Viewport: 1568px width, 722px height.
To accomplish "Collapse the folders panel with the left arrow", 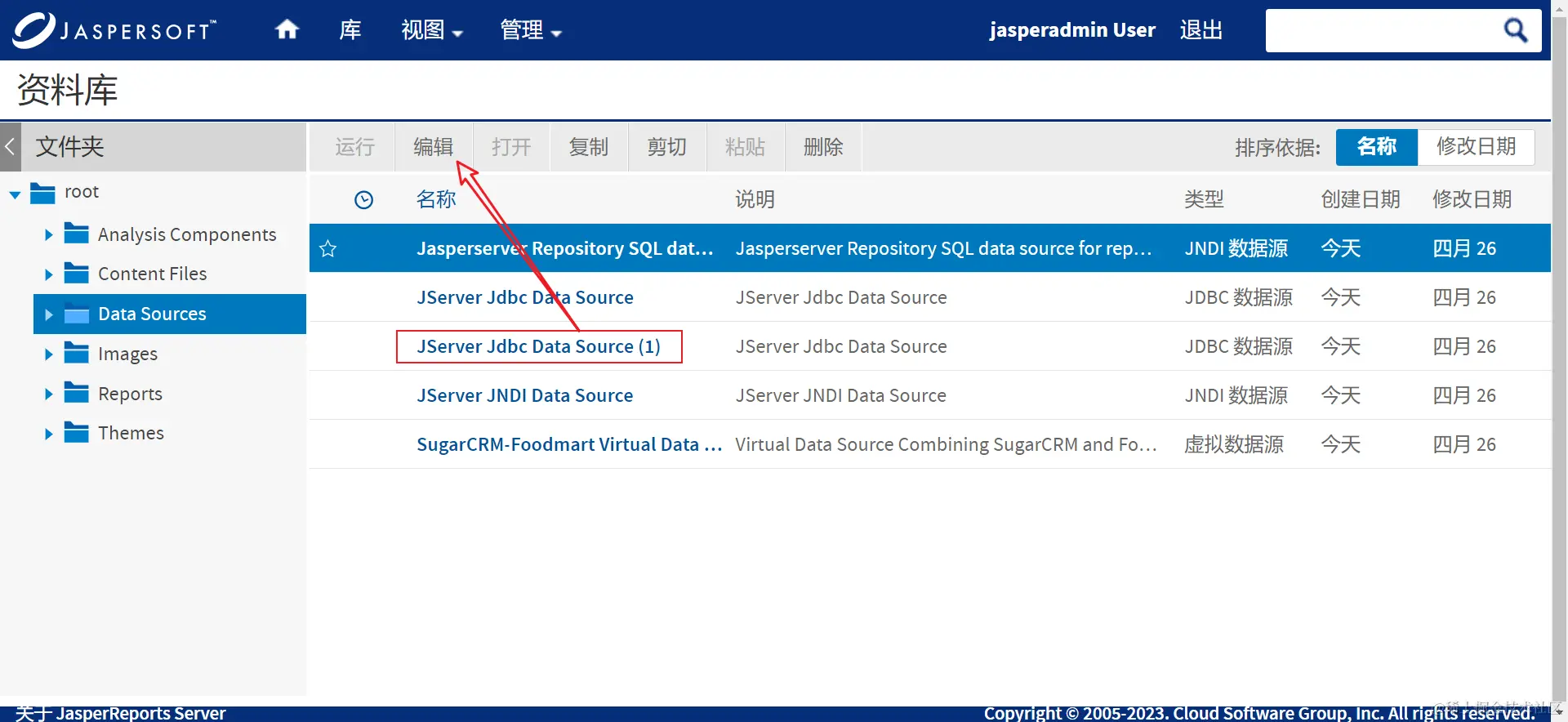I will coord(10,147).
